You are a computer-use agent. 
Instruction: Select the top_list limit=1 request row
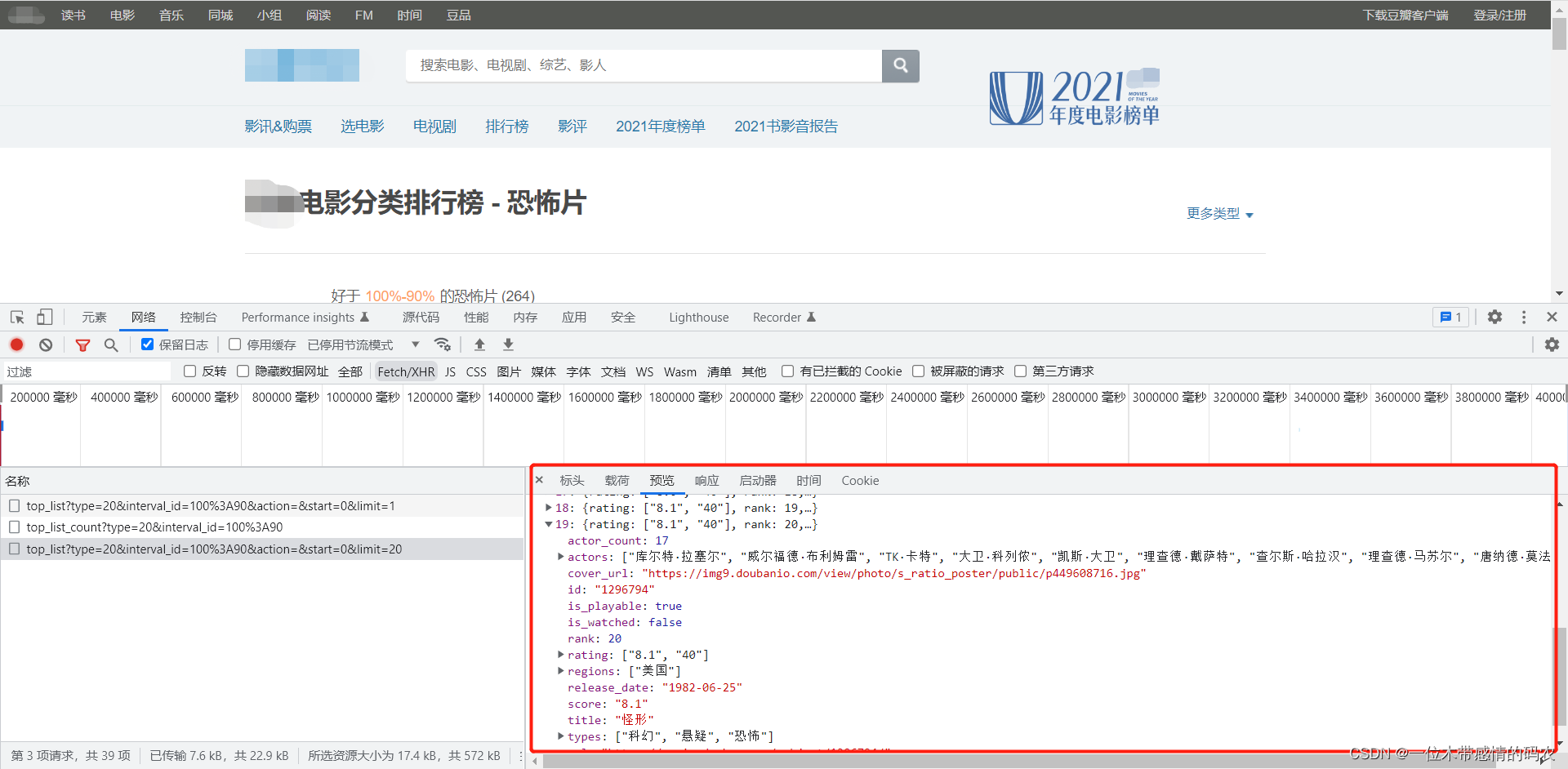262,506
